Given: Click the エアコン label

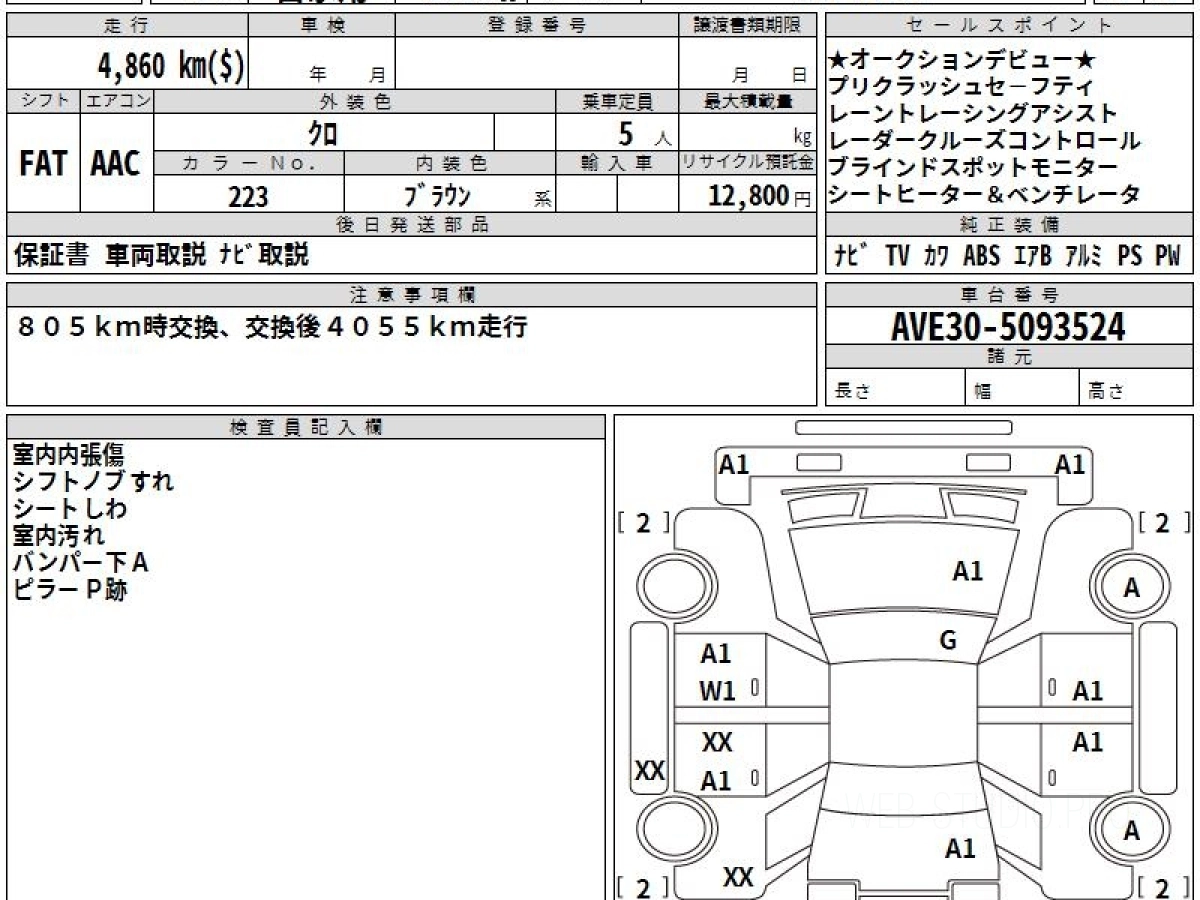Looking at the screenshot, I should (x=117, y=101).
